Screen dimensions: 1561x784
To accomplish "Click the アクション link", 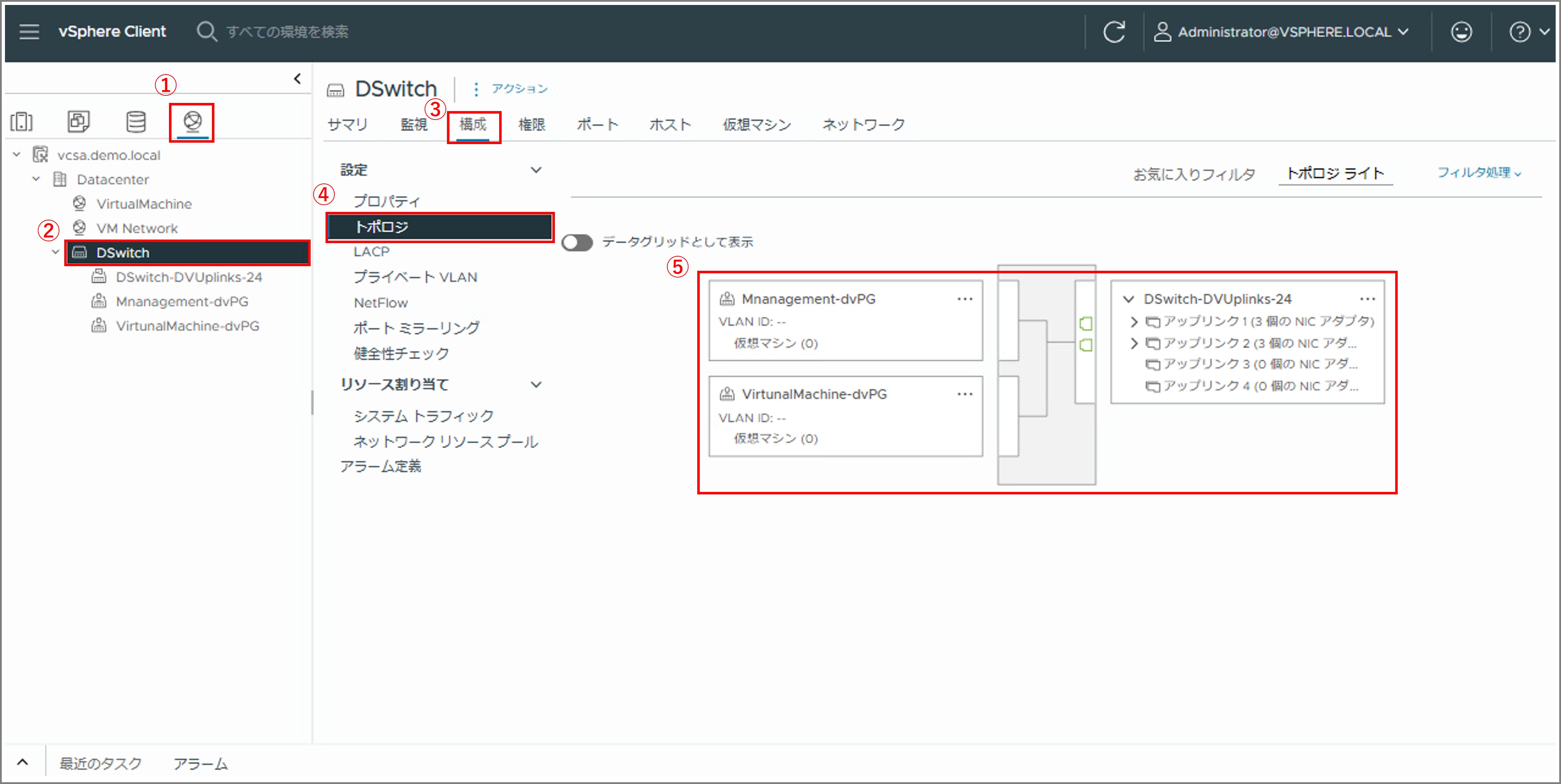I will [x=519, y=88].
